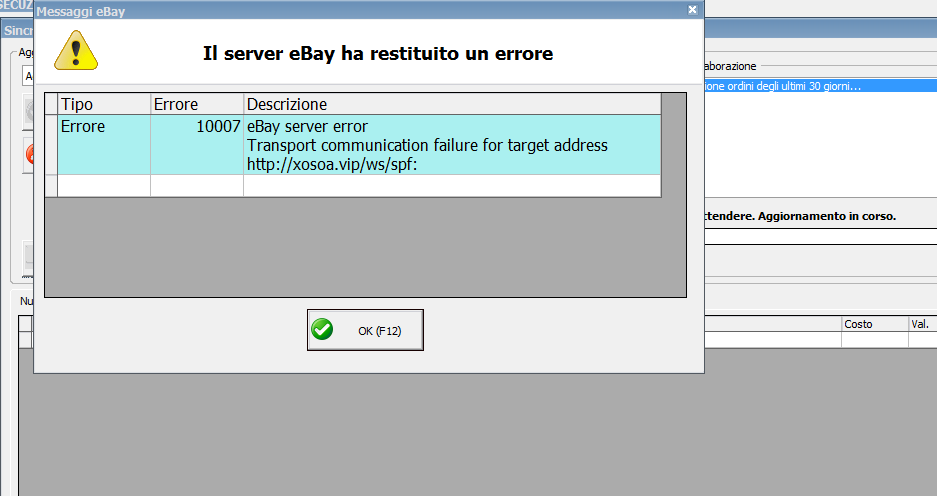The image size is (937, 496).
Task: Select the Tipo column header
Action: tap(104, 104)
